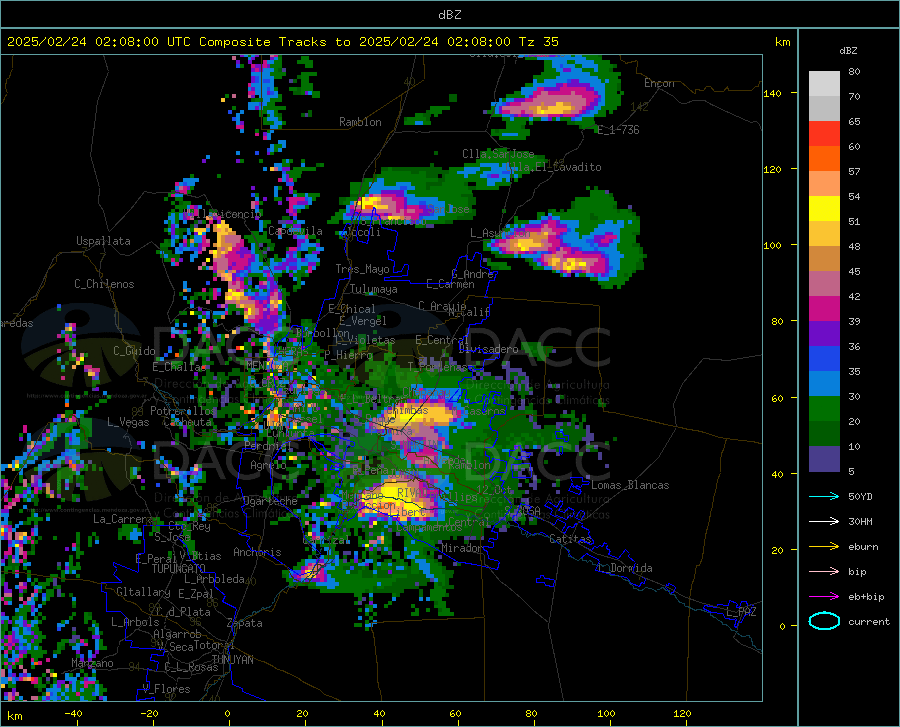Click the timestamp header text 2025/02/24 02:08:00 UTC
The height and width of the screenshot is (727, 900).
click(x=99, y=42)
